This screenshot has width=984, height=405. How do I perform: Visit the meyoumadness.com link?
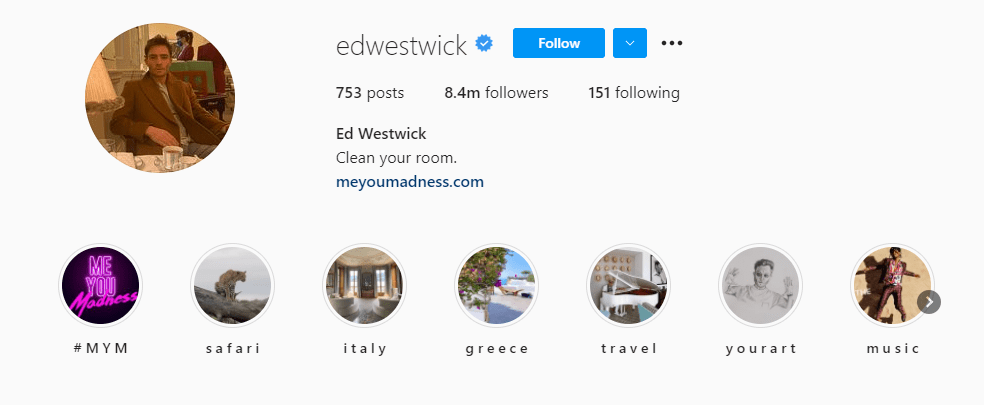(410, 183)
